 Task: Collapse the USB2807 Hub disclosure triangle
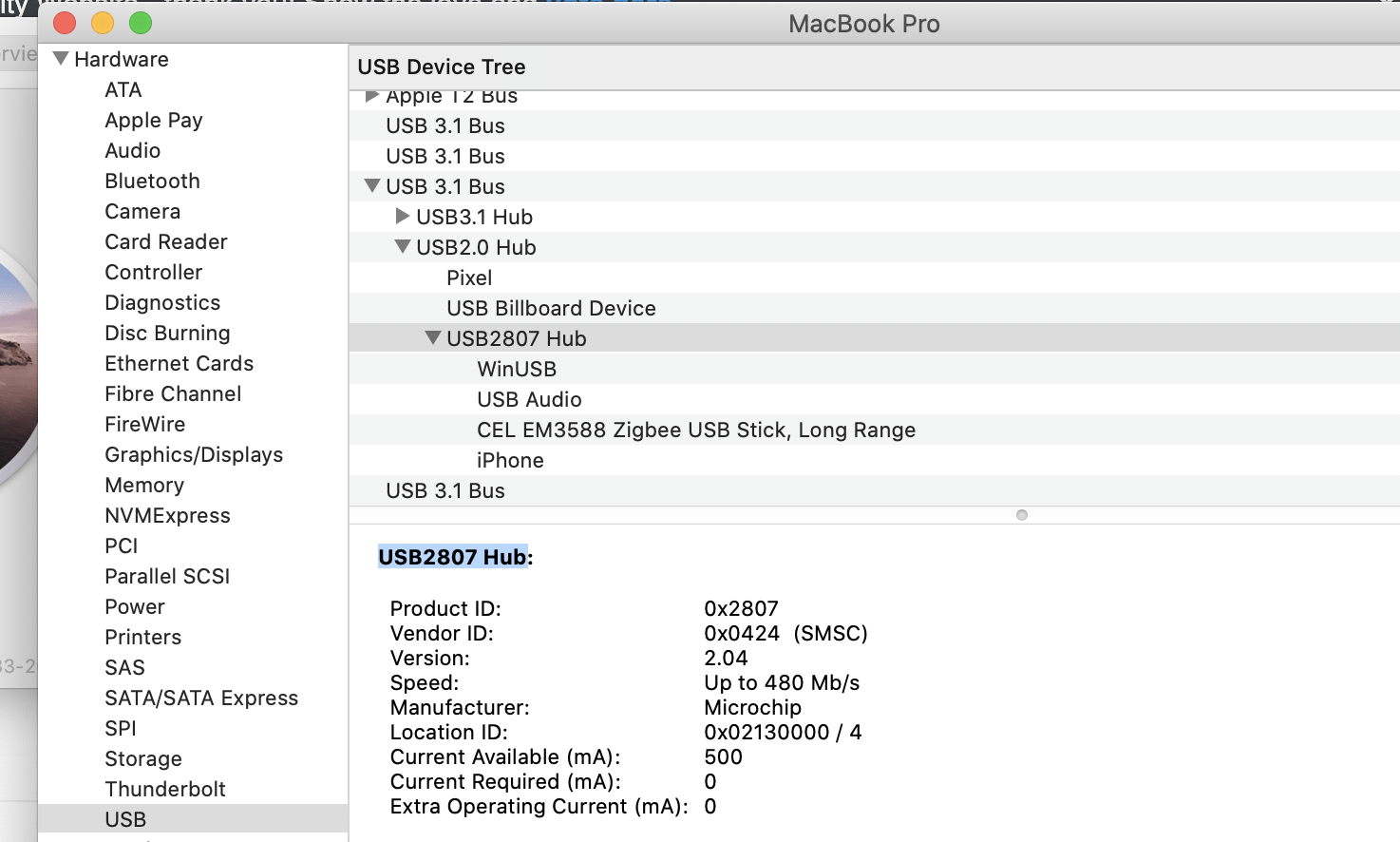tap(433, 337)
